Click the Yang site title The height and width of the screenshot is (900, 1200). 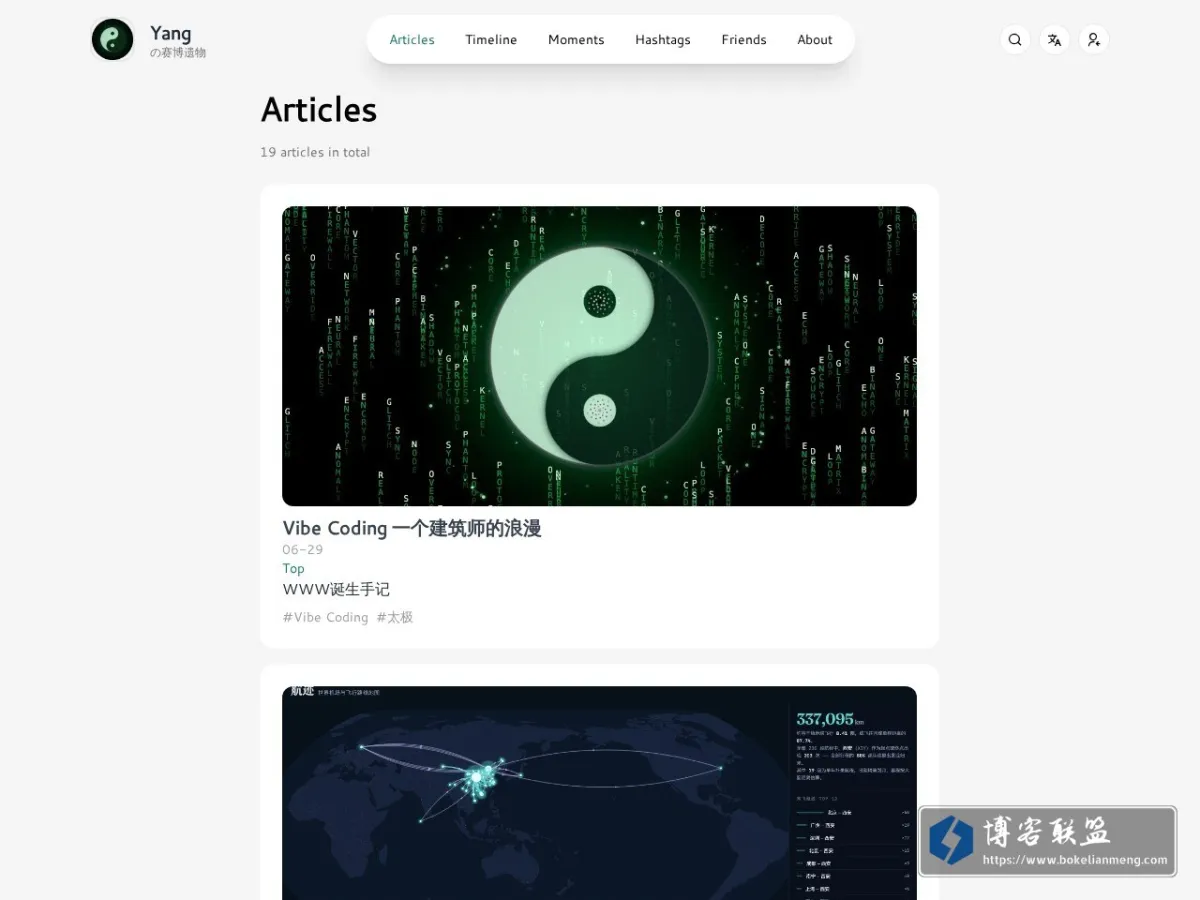171,33
